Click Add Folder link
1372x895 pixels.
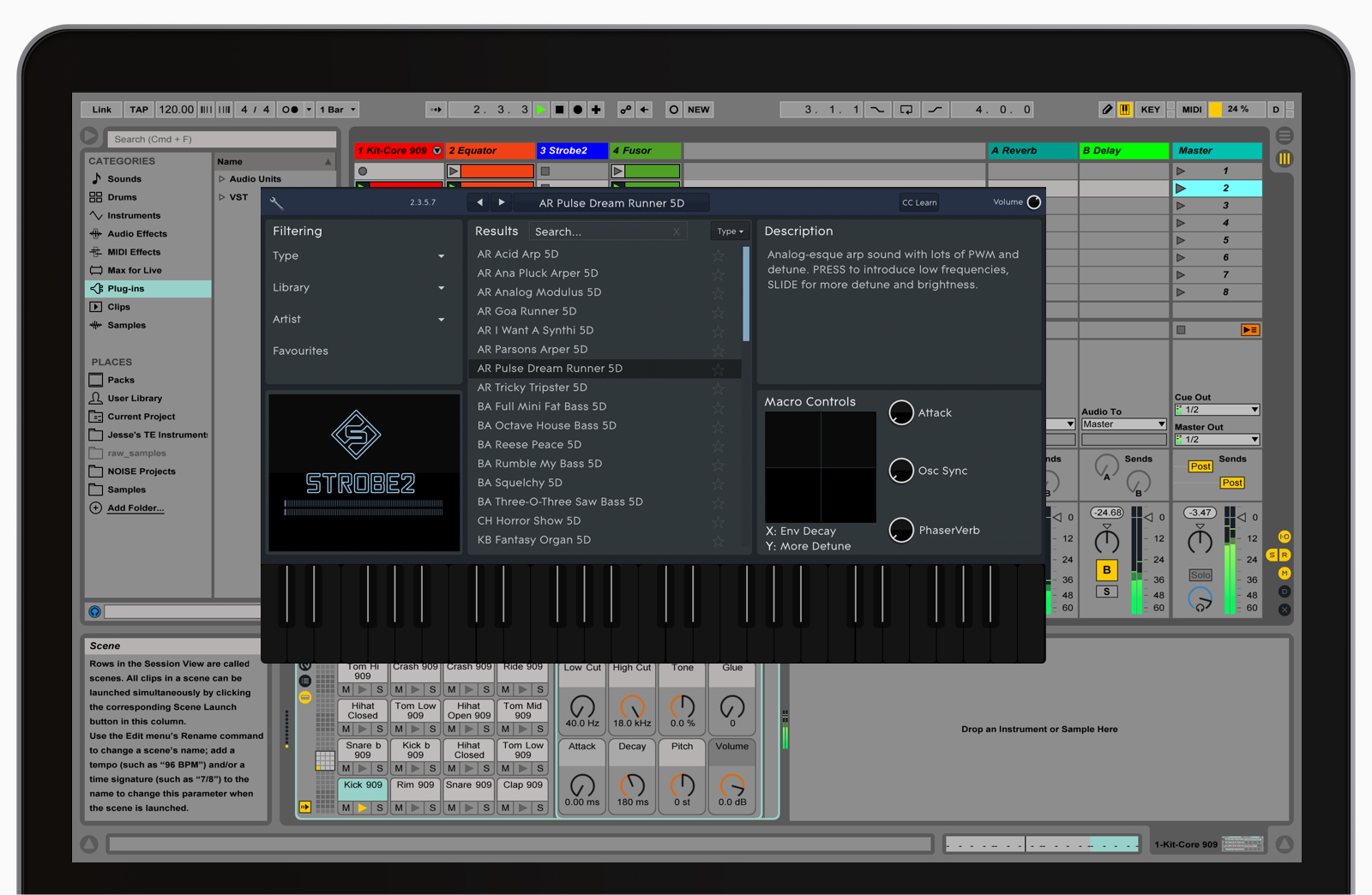tap(135, 508)
